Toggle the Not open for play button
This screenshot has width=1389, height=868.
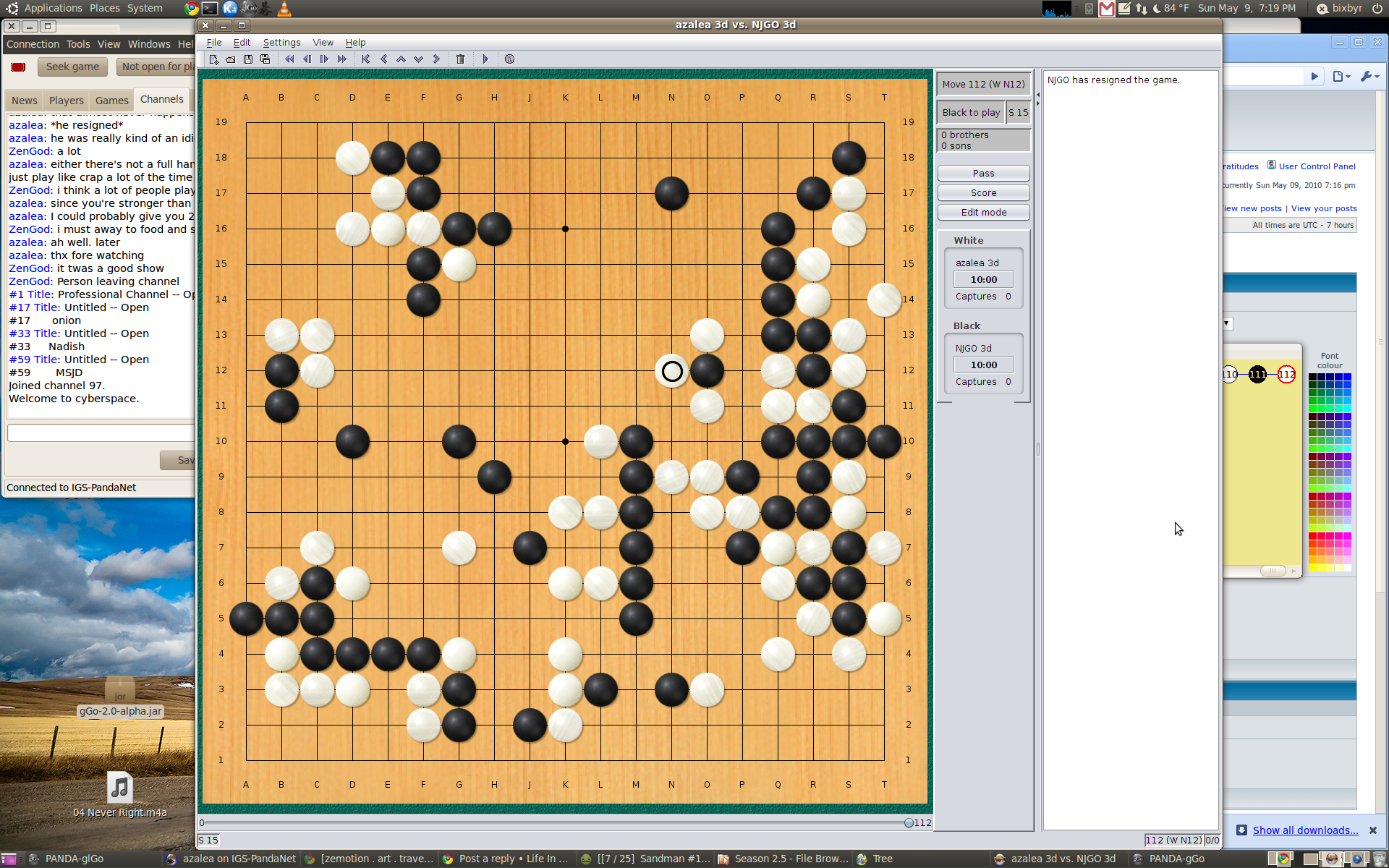156,67
